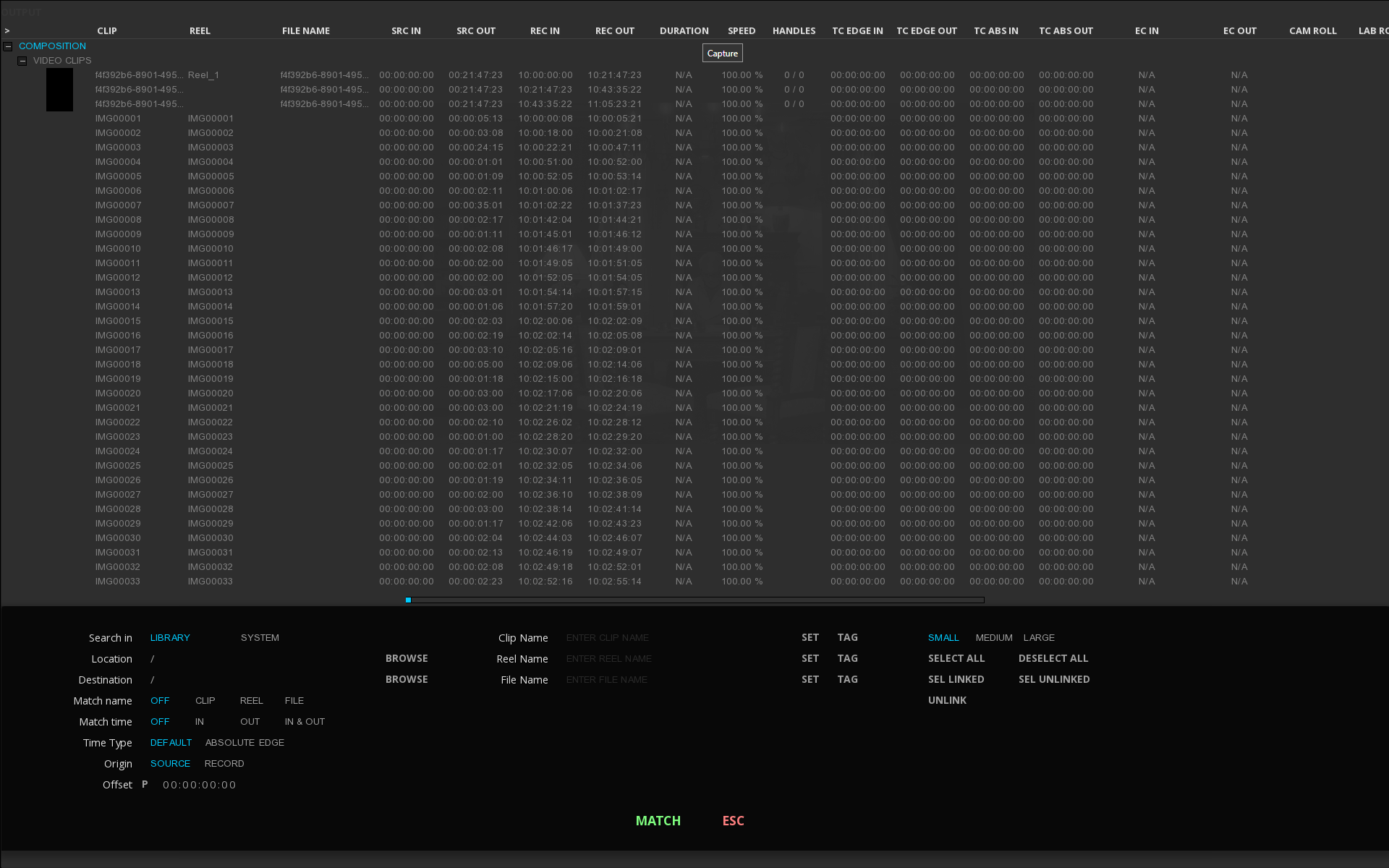
Task: Click the arrow icon left of CLIP header
Action: [x=7, y=31]
